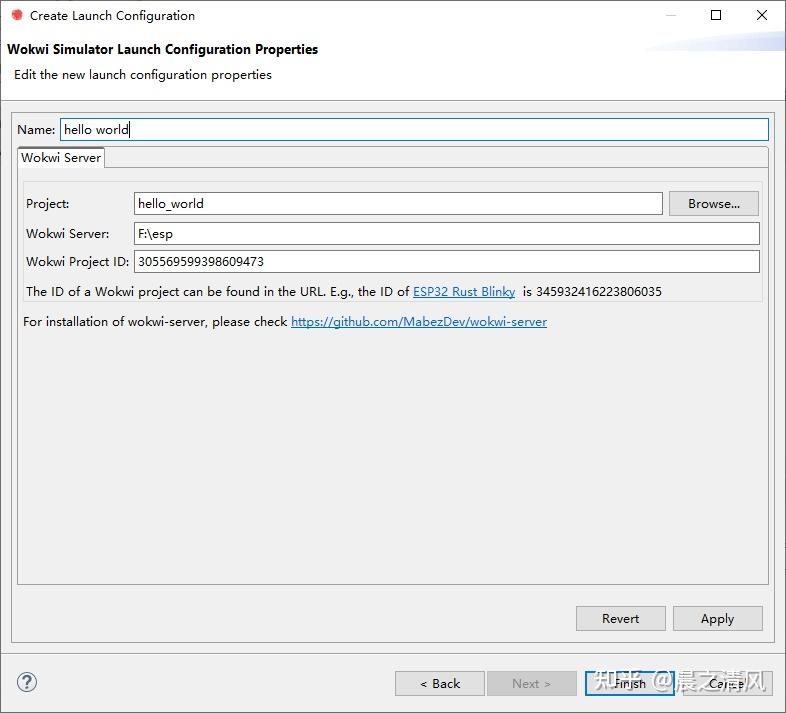Click the disabled Next > button
Screen dimensions: 786x713
pyautogui.click(x=531, y=683)
